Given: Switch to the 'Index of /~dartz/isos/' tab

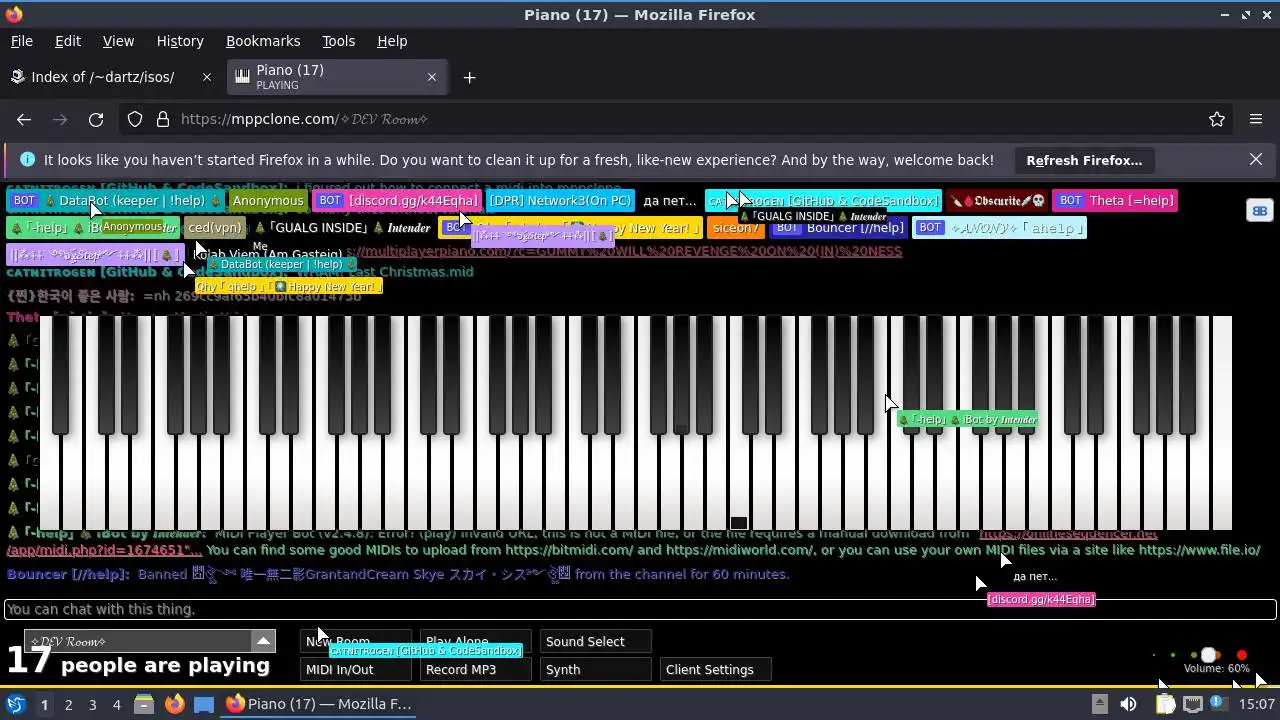Looking at the screenshot, I should coord(102,77).
